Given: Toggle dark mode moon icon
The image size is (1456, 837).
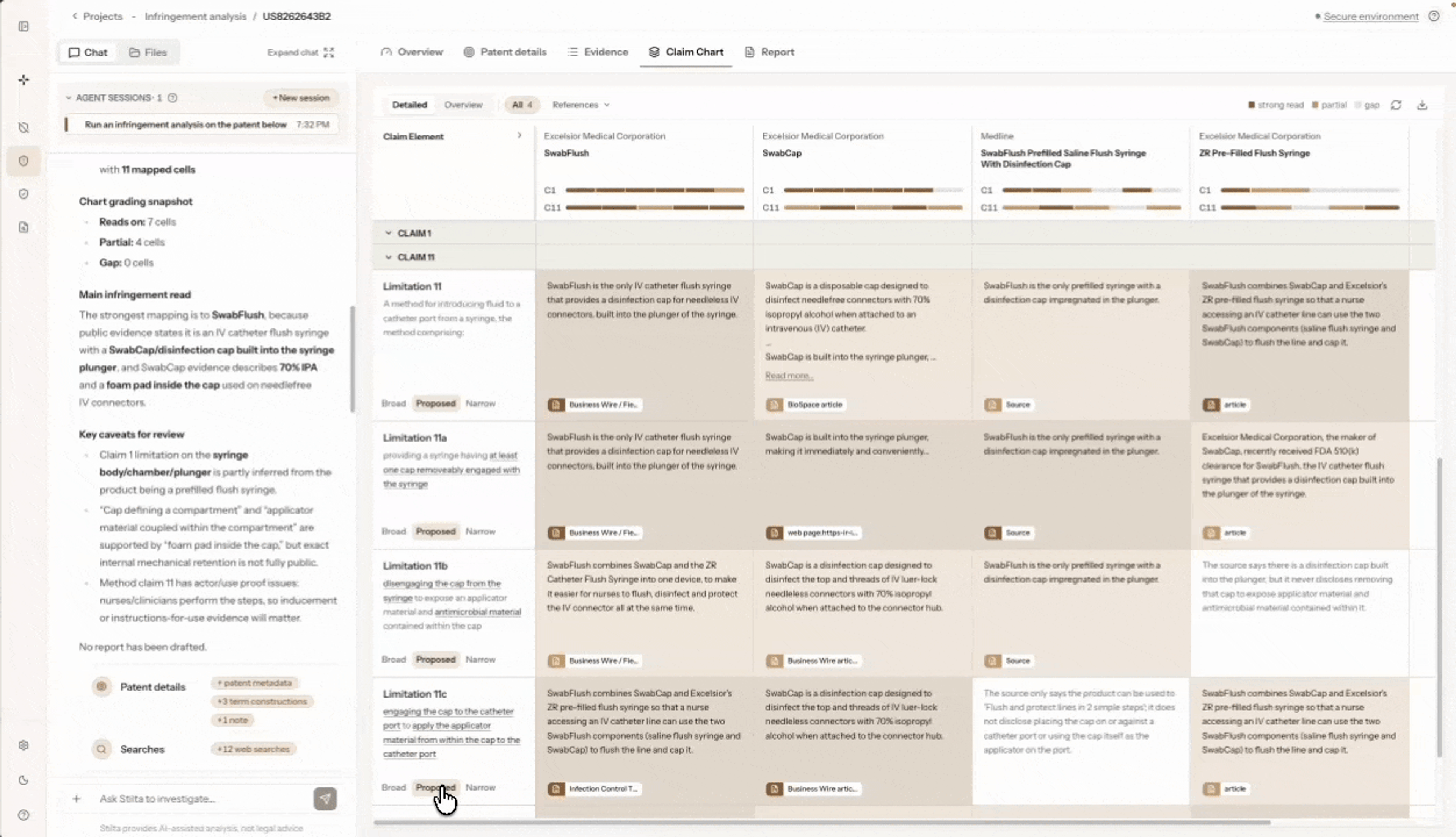Looking at the screenshot, I should point(24,781).
